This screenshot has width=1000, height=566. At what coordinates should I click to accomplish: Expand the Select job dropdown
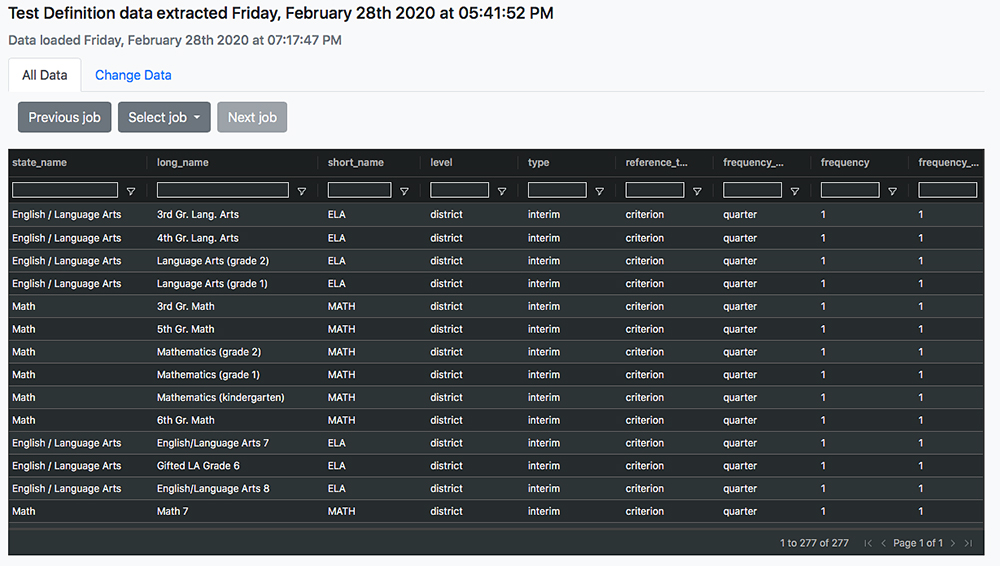pyautogui.click(x=164, y=117)
